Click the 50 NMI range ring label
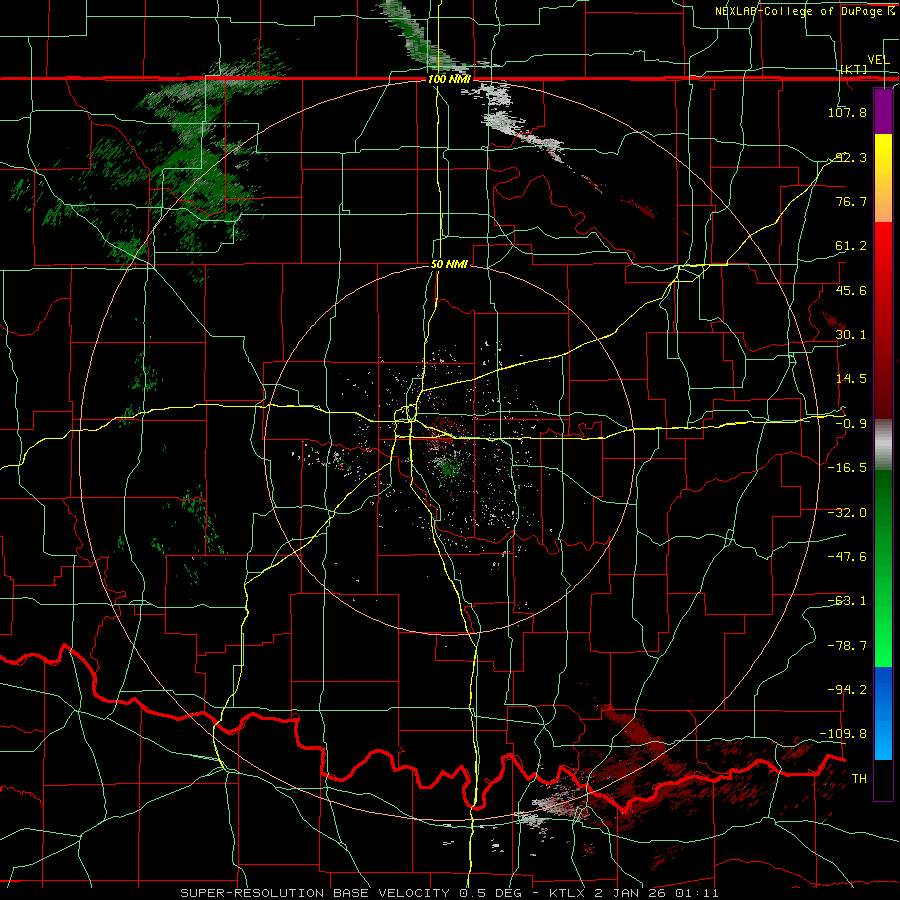The height and width of the screenshot is (900, 900). pos(449,265)
